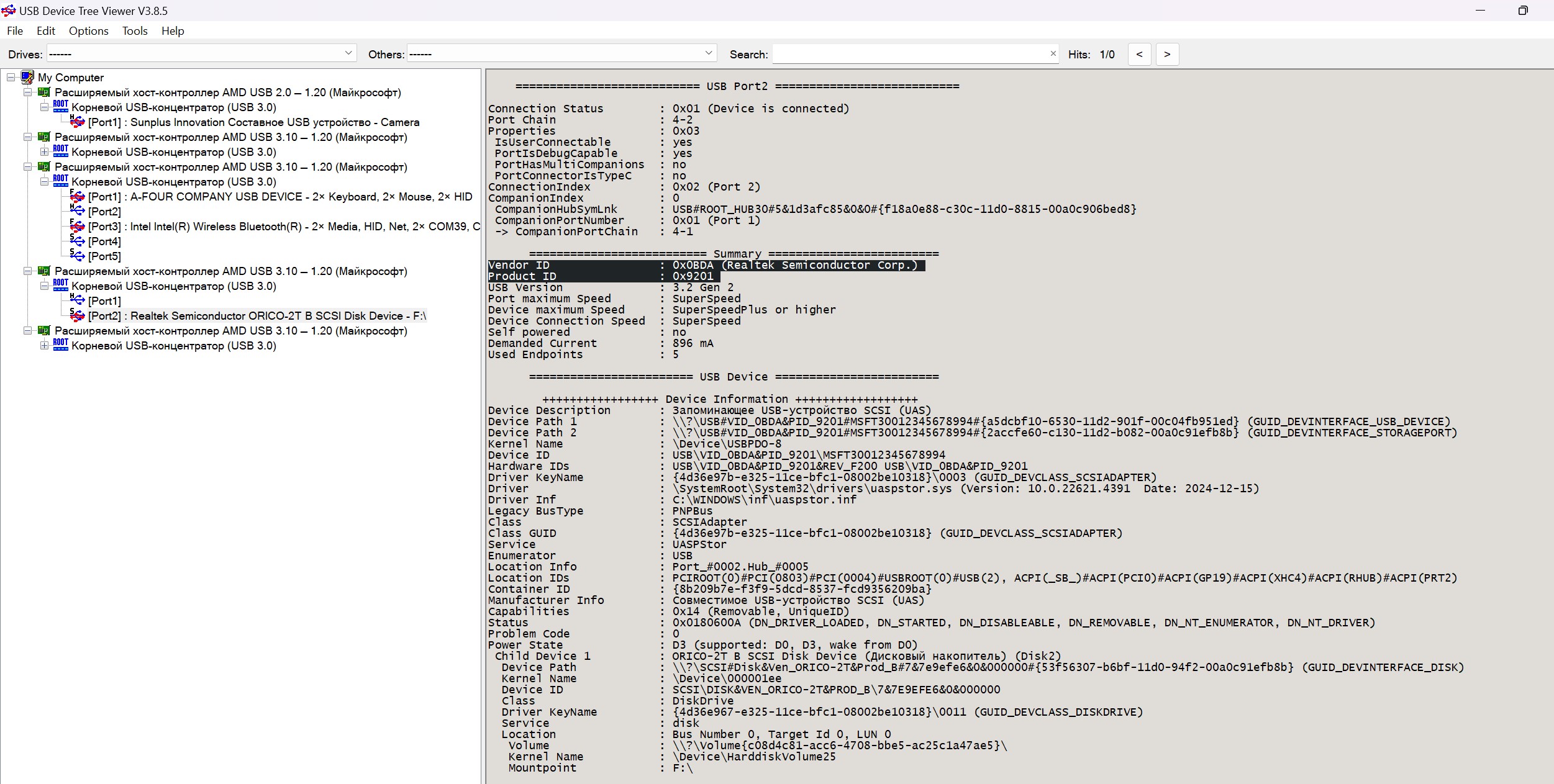Click the My Computer icon in tree

[27, 78]
